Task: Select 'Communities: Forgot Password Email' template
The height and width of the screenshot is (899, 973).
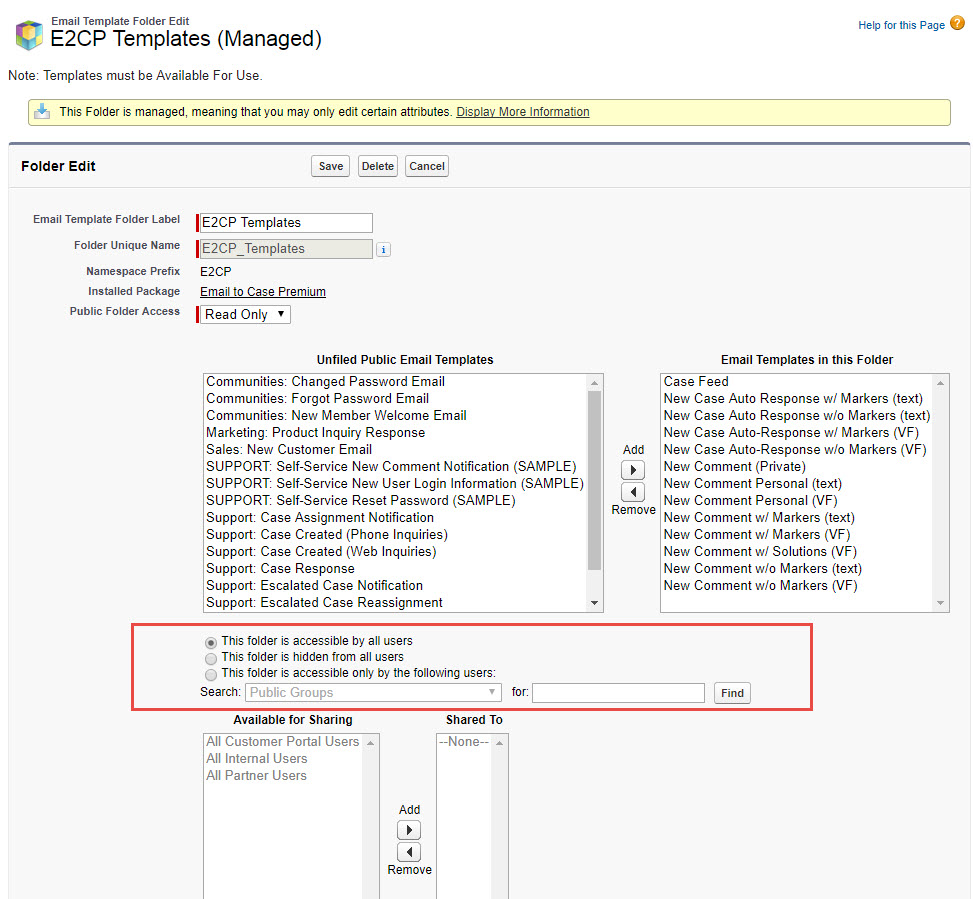Action: [318, 398]
